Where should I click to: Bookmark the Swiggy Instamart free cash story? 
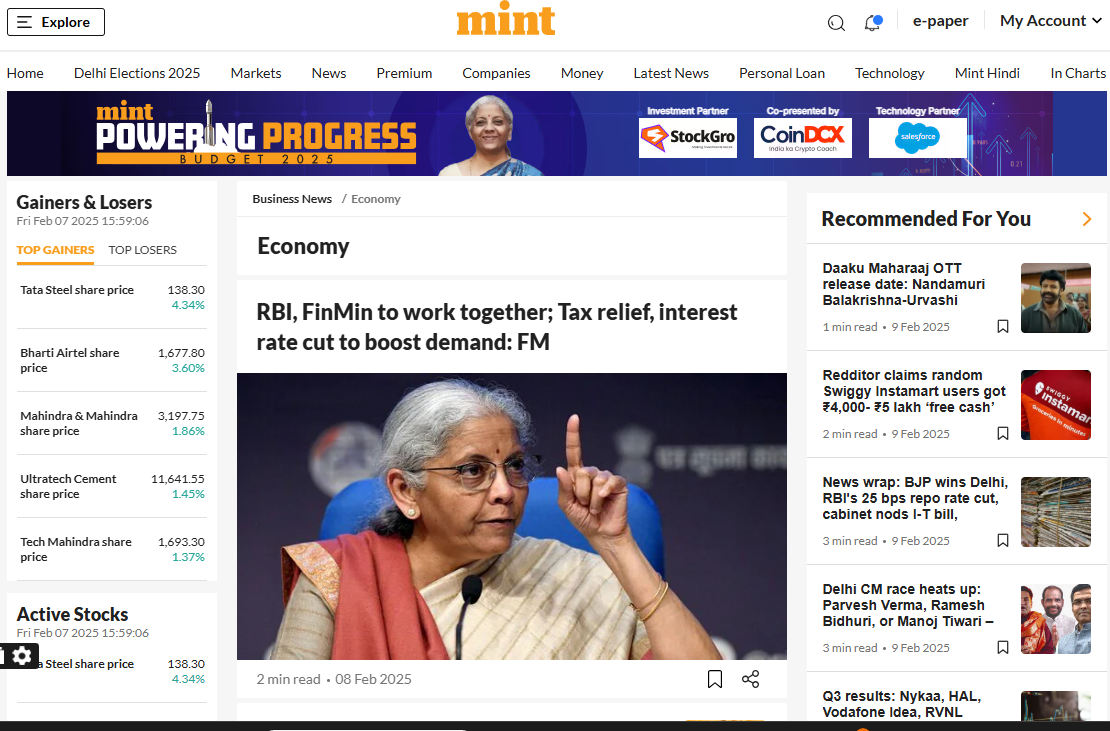(1002, 433)
